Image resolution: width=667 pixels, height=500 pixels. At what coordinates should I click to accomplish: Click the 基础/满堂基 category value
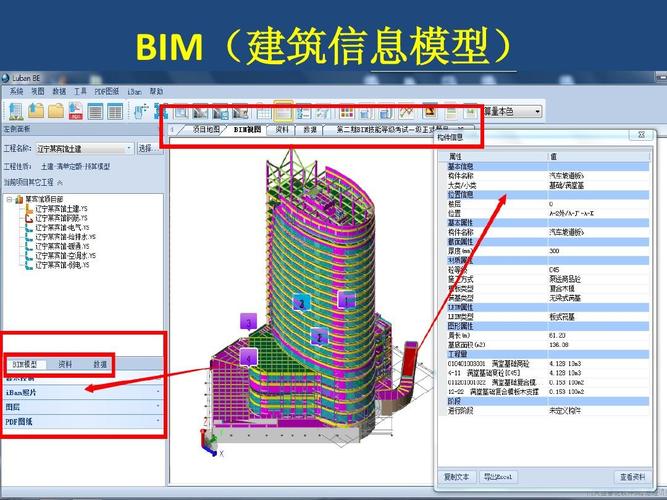(x=567, y=186)
